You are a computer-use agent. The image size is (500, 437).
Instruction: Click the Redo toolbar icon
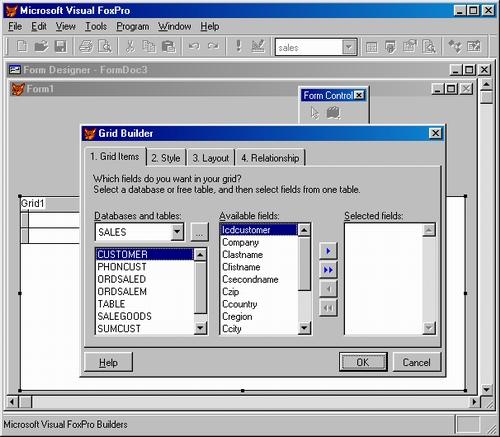pyautogui.click(x=213, y=46)
